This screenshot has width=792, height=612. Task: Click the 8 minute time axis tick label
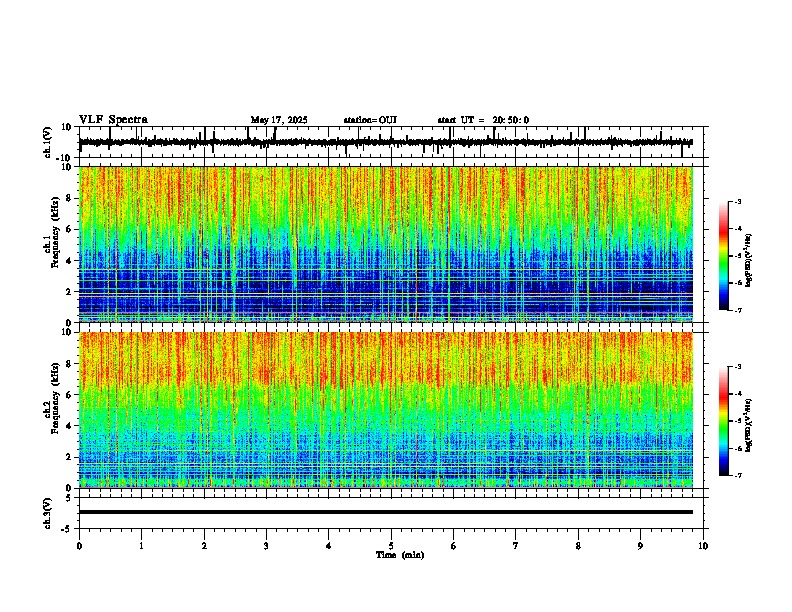click(578, 546)
